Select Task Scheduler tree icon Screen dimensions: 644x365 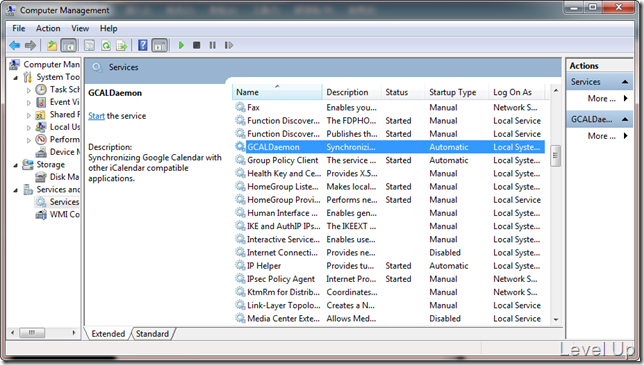tap(41, 90)
